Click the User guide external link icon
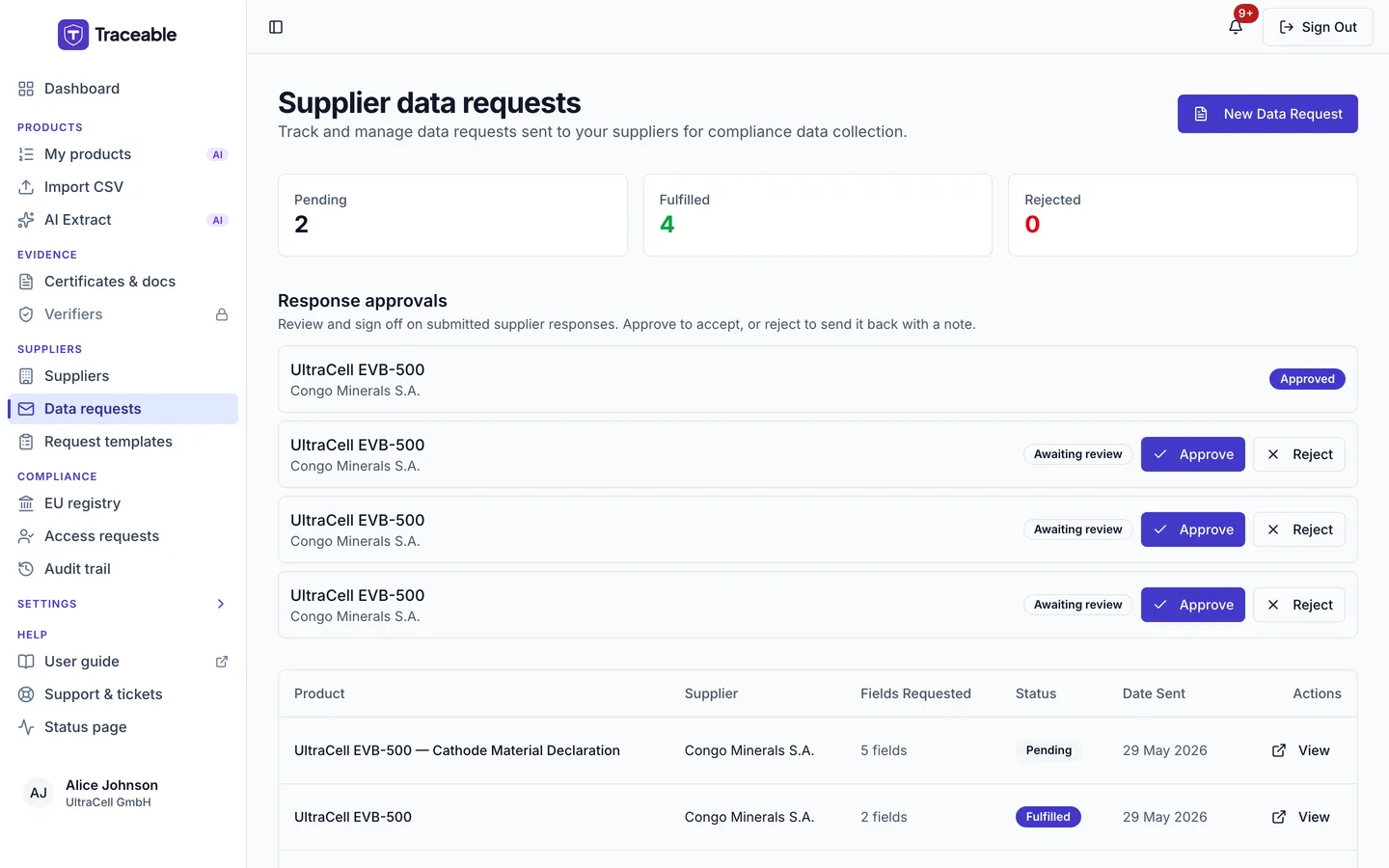The width and height of the screenshot is (1389, 868). [x=222, y=662]
